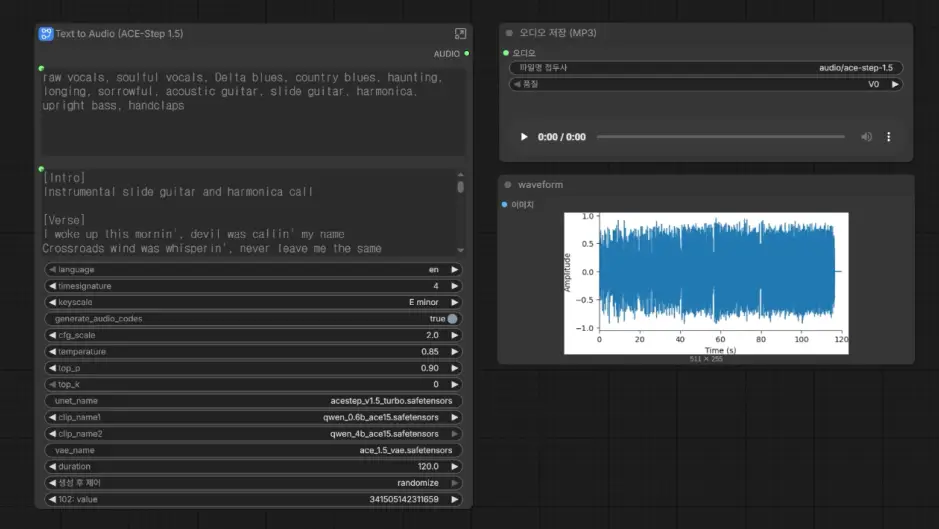The height and width of the screenshot is (529, 939).
Task: Collapse the MP3 save node dot
Action: [509, 33]
